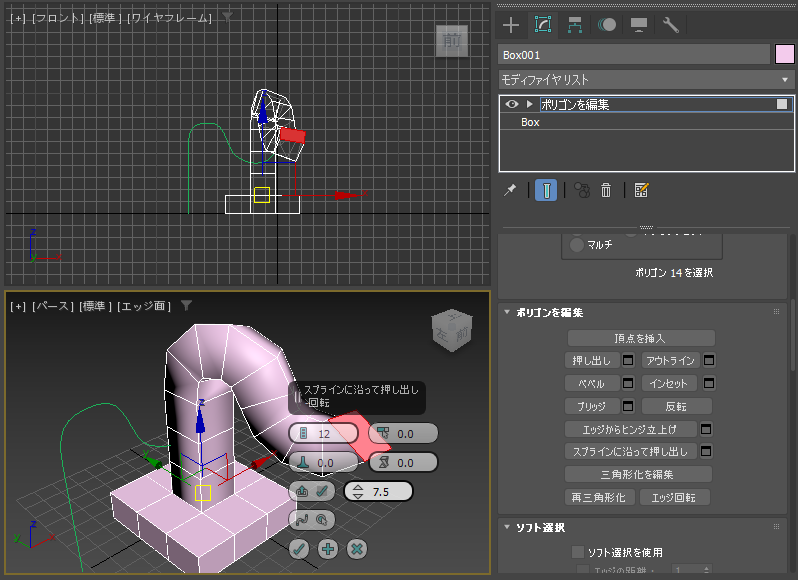Open configure modifier sets icon
This screenshot has width=798, height=580.
(641, 190)
